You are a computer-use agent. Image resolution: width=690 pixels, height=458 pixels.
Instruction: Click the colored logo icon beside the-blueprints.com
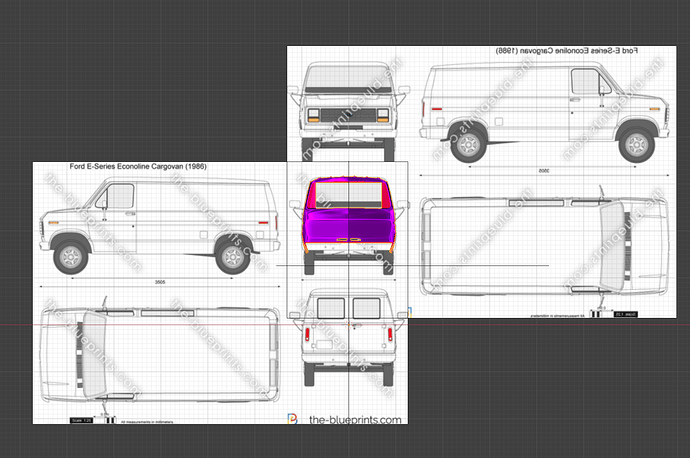click(292, 419)
